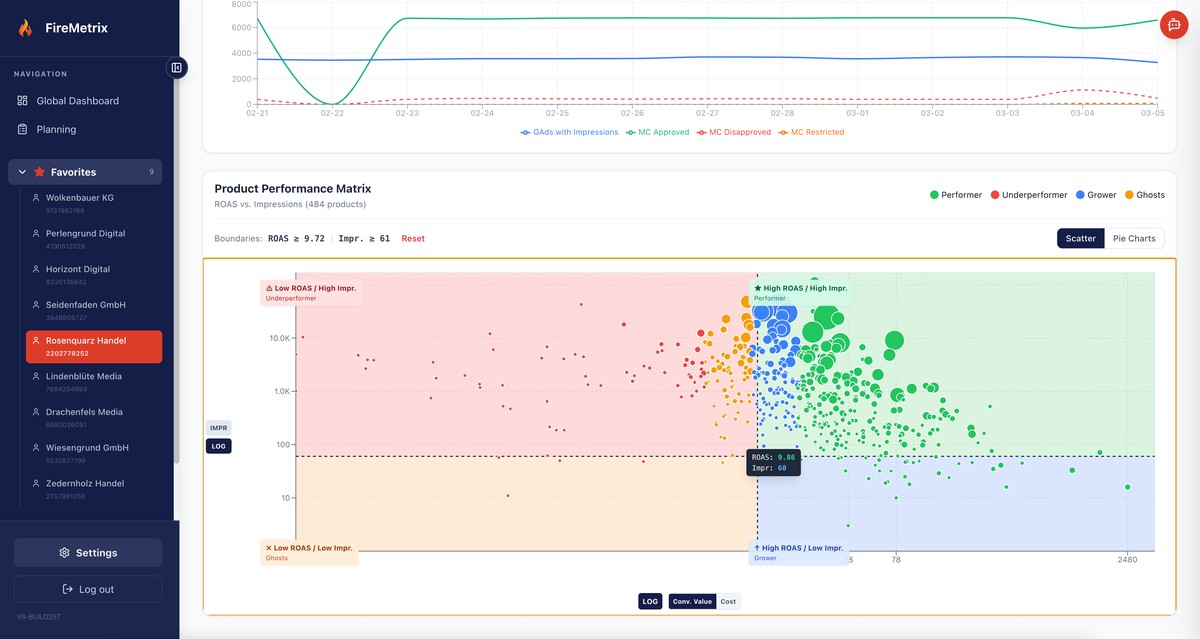The height and width of the screenshot is (639, 1200).
Task: Select the Scatter view tab
Action: point(1080,238)
